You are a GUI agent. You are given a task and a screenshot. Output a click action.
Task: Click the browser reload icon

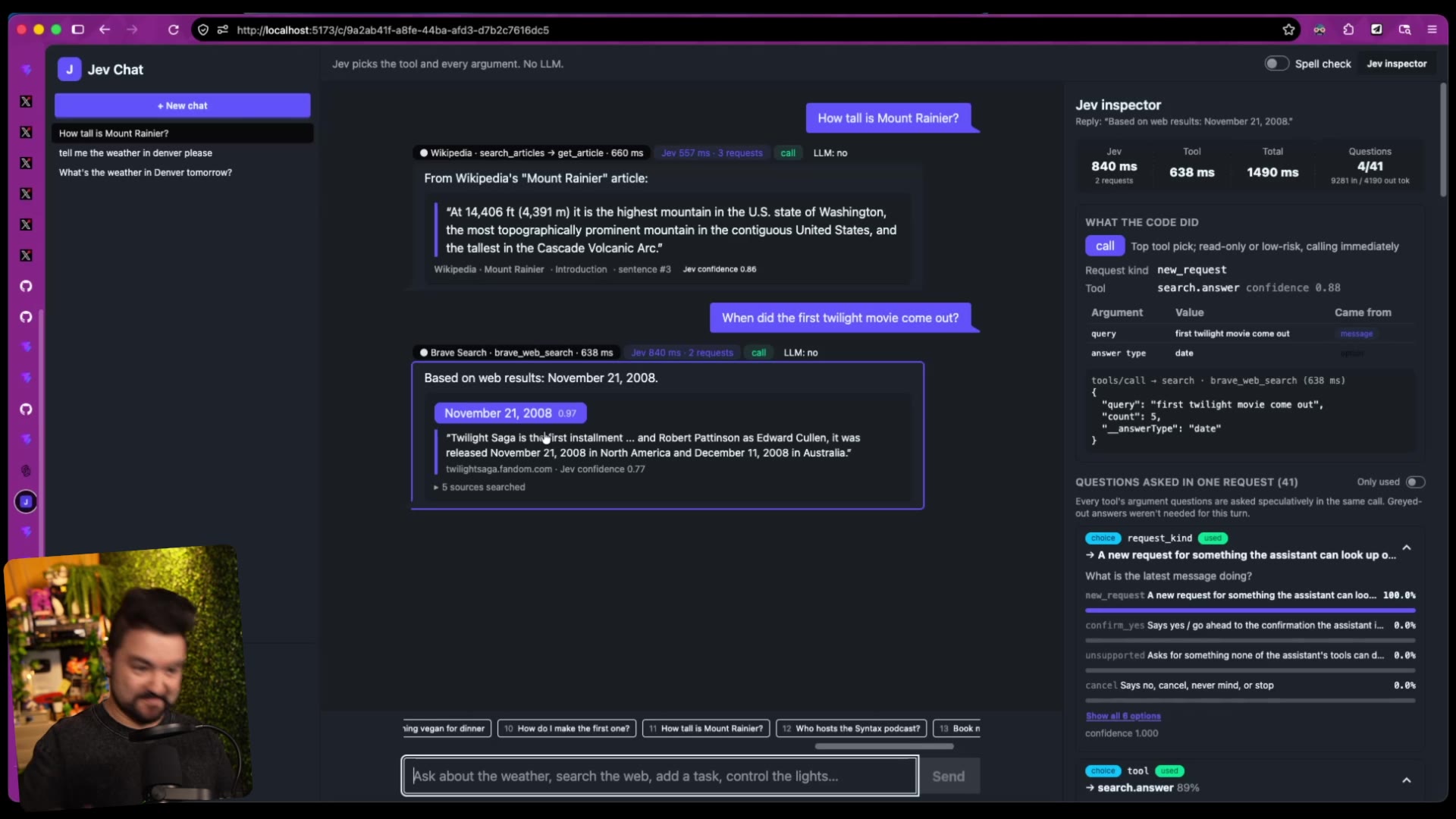pos(173,30)
